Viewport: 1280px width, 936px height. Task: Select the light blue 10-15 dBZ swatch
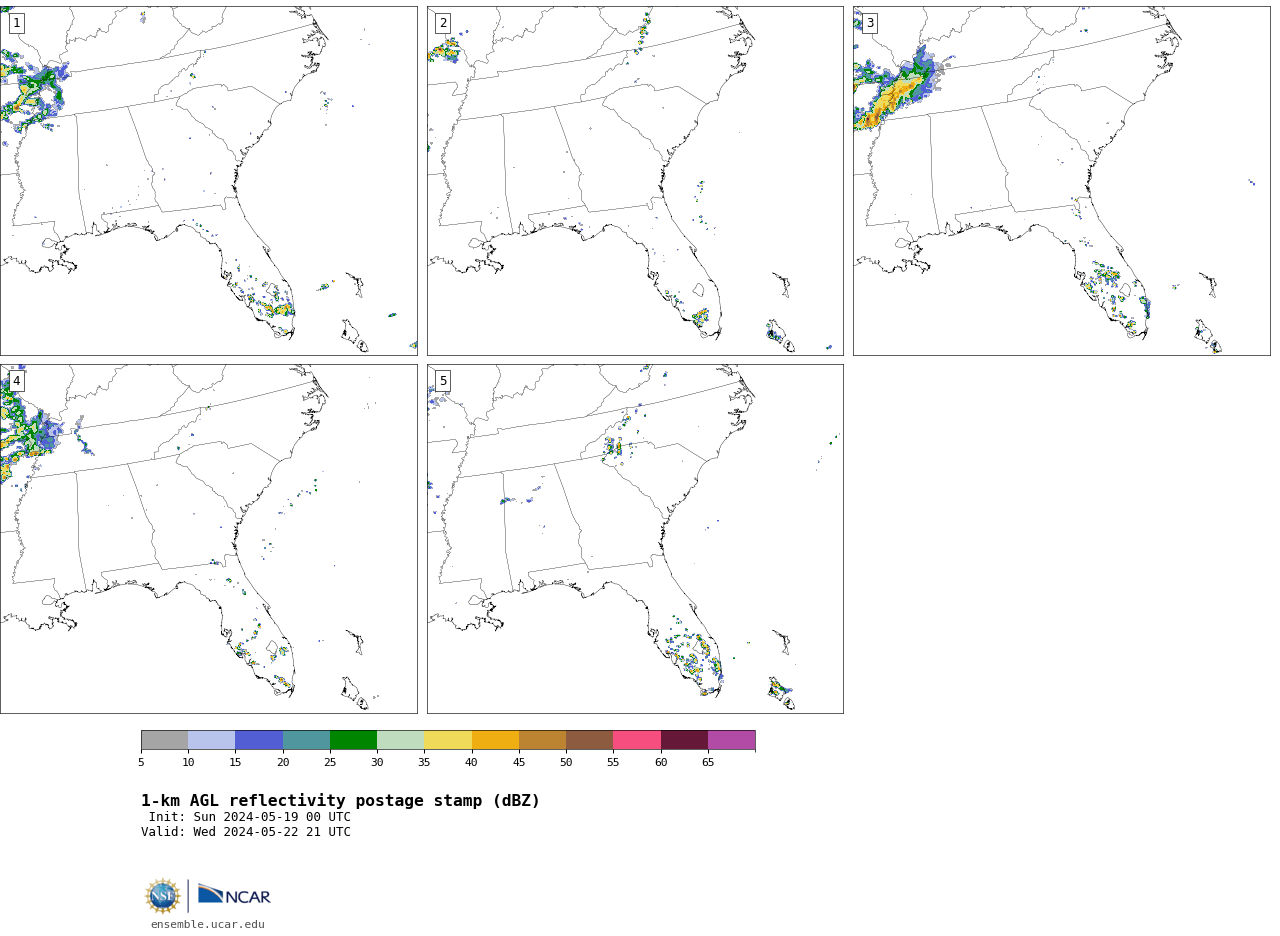(211, 740)
